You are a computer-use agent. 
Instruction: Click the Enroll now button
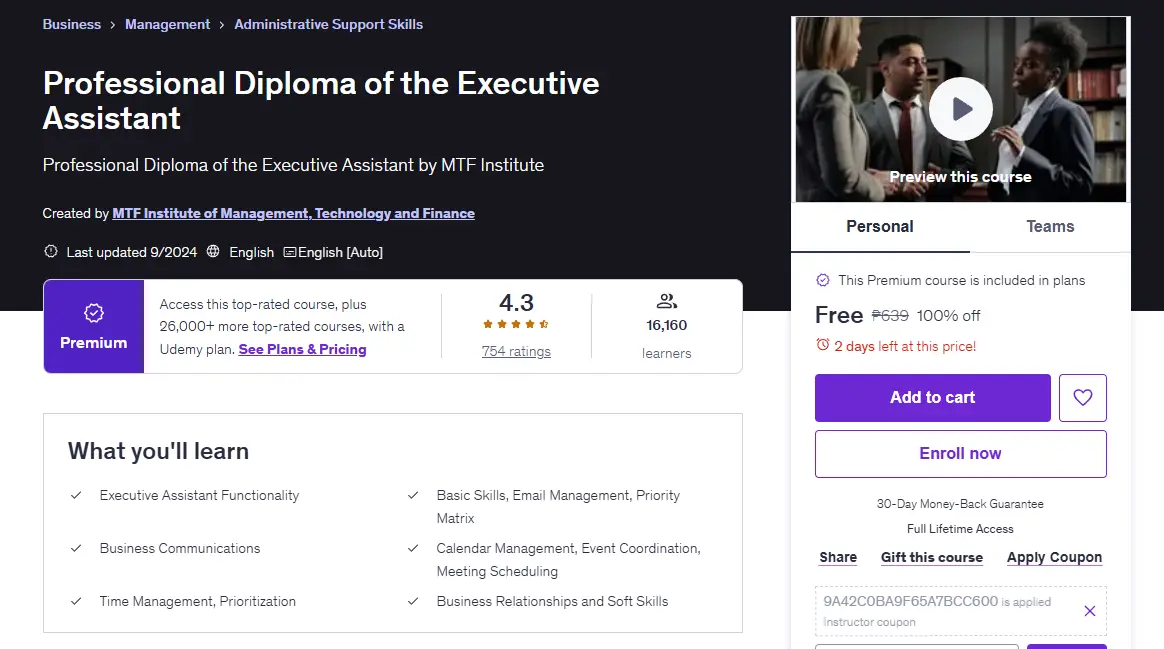point(961,454)
